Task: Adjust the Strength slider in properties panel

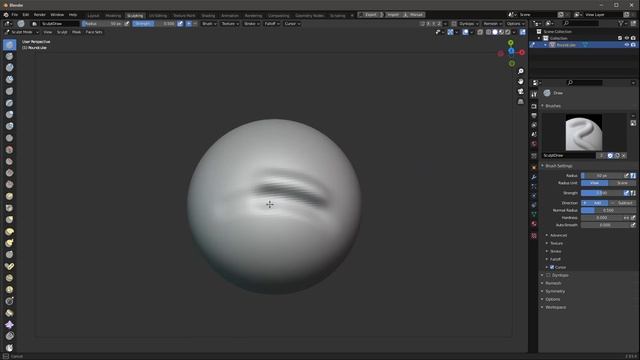Action: point(602,193)
